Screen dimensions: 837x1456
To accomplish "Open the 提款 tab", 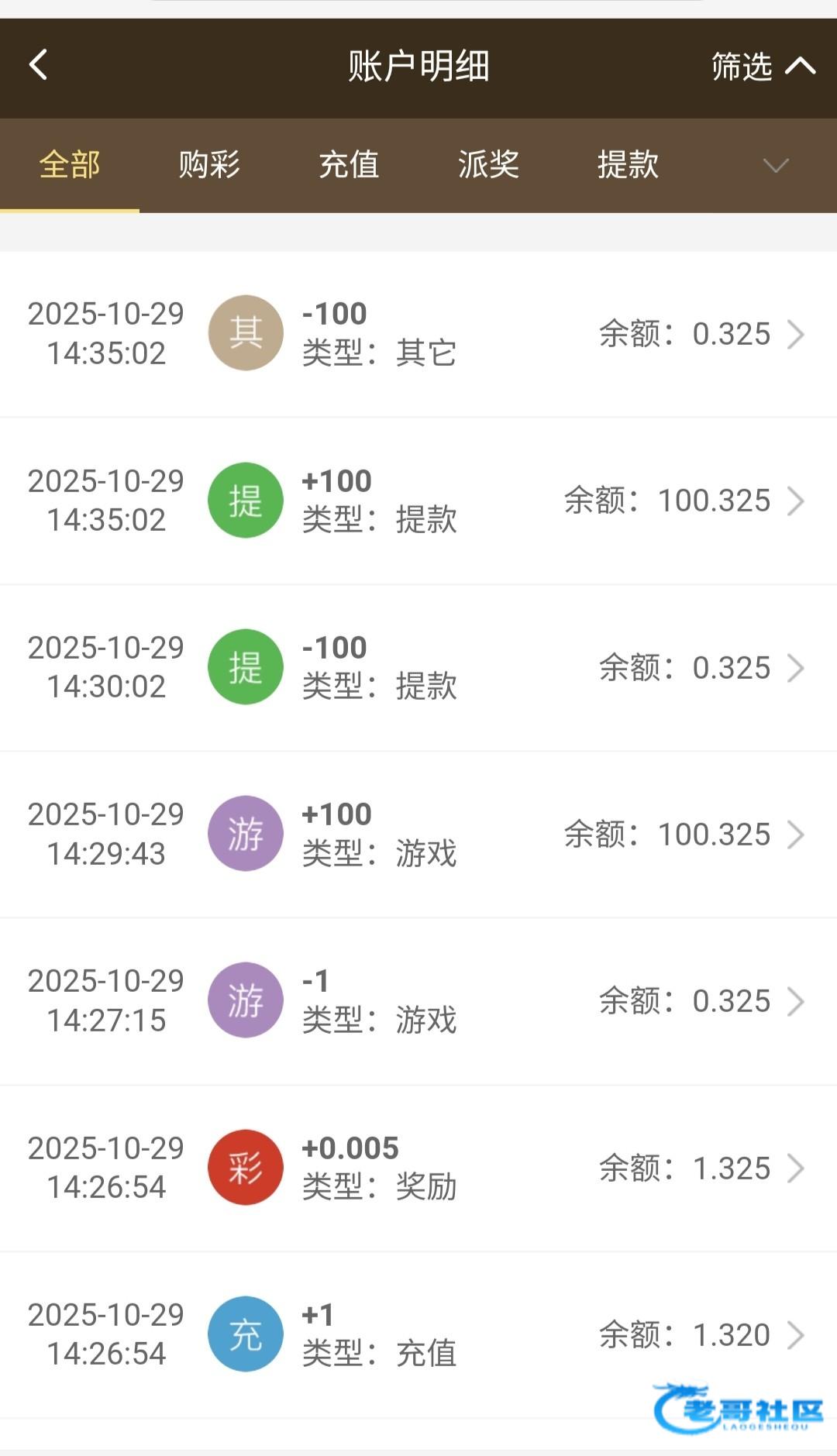I will point(628,165).
